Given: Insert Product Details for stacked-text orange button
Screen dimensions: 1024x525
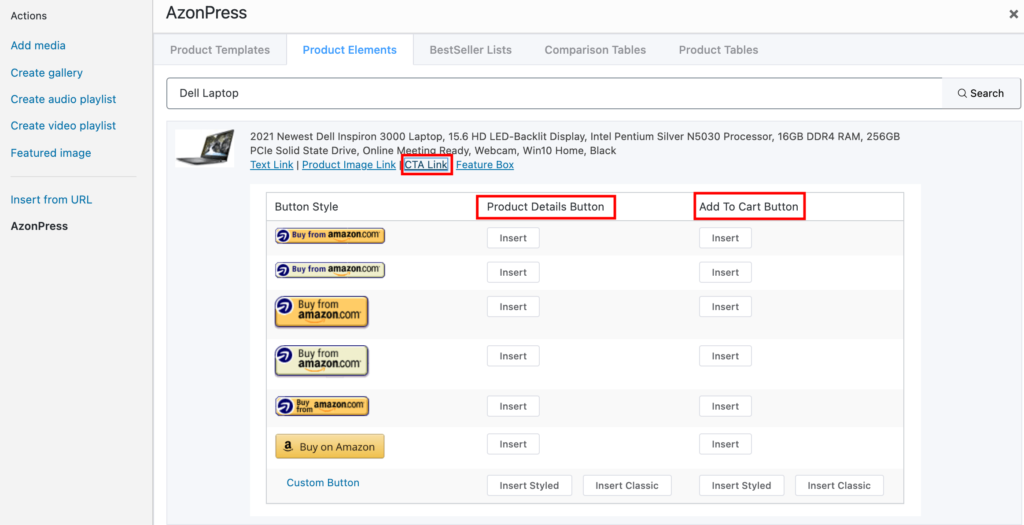Looking at the screenshot, I should pyautogui.click(x=513, y=406).
